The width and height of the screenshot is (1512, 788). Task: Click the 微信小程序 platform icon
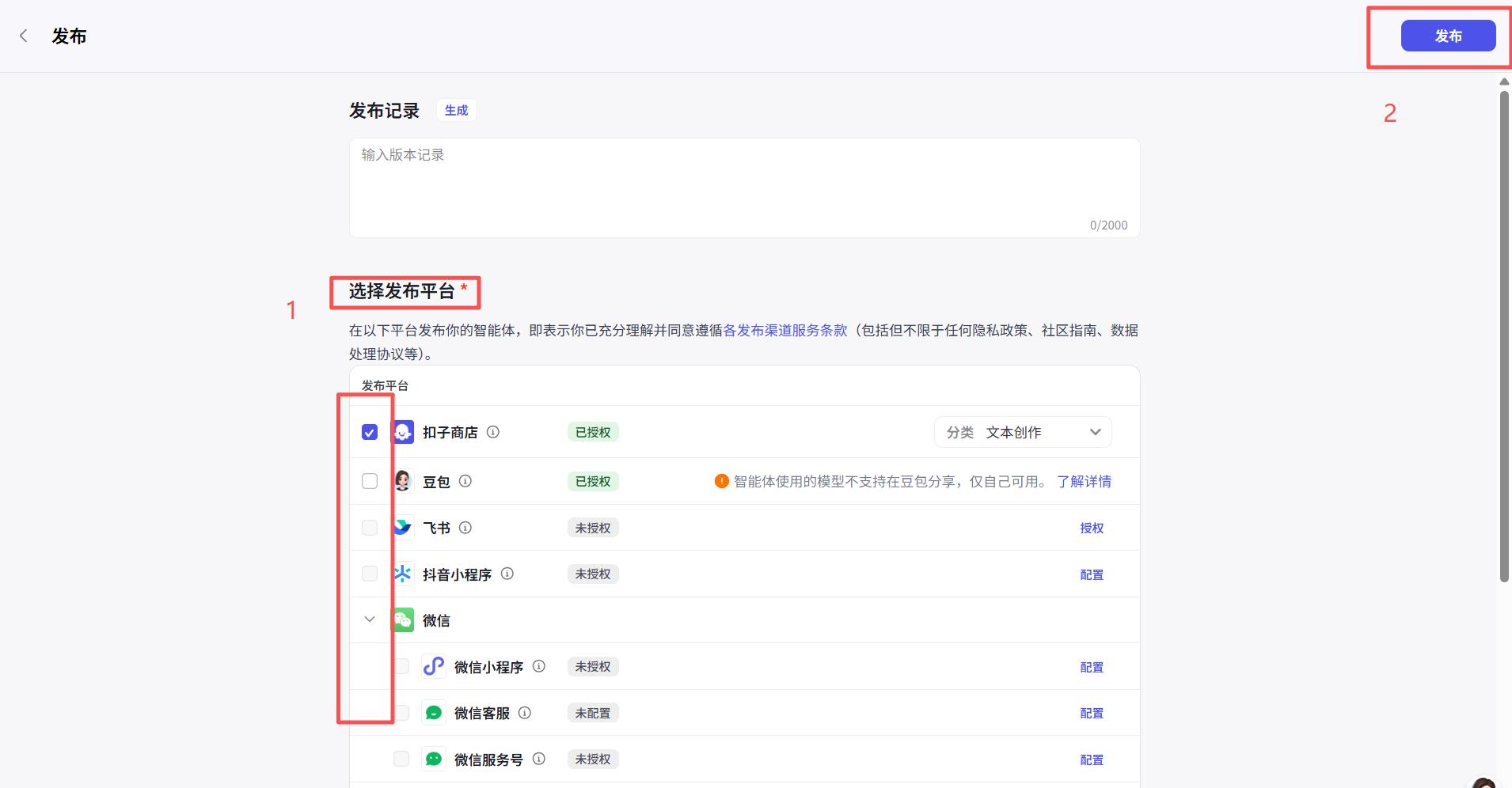(434, 666)
